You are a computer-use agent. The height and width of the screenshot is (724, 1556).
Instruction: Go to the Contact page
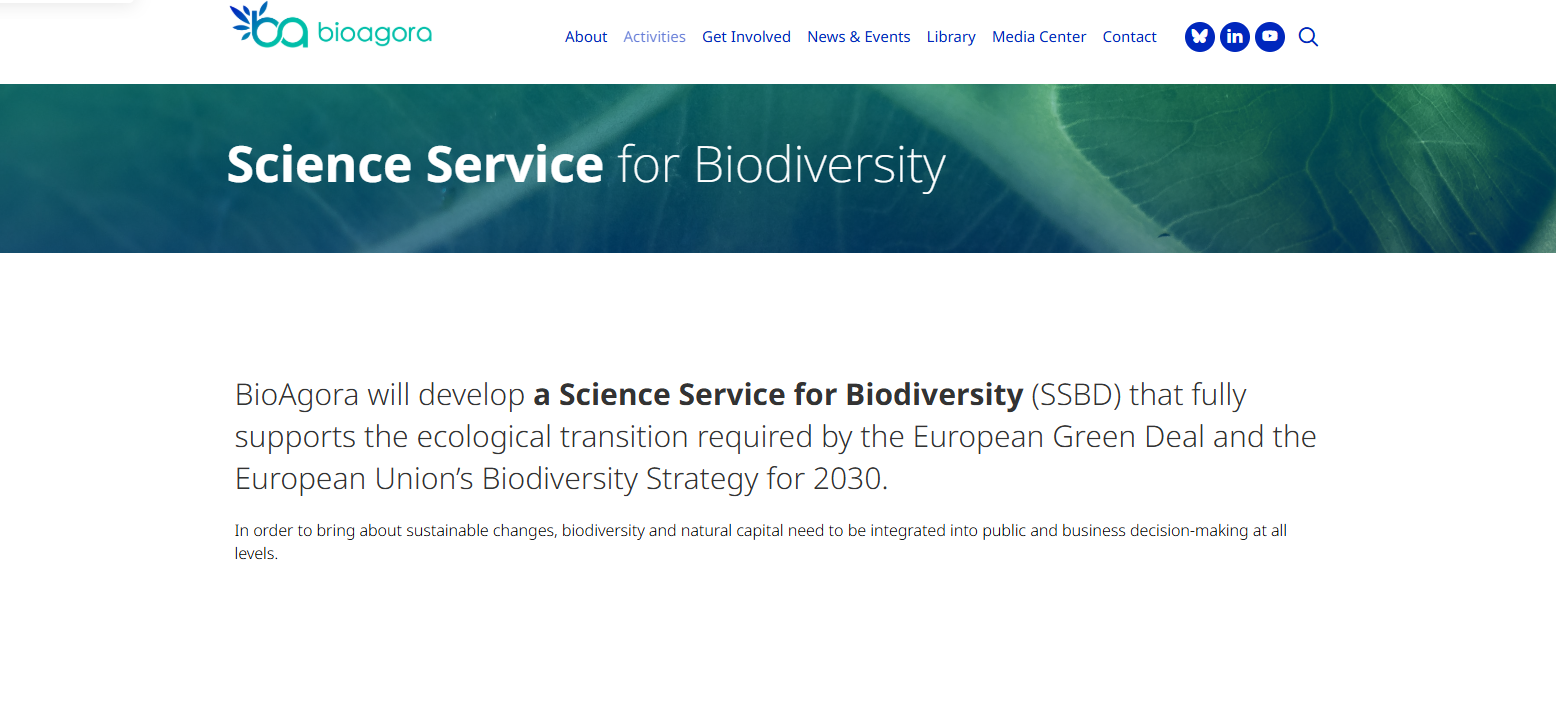click(1129, 37)
